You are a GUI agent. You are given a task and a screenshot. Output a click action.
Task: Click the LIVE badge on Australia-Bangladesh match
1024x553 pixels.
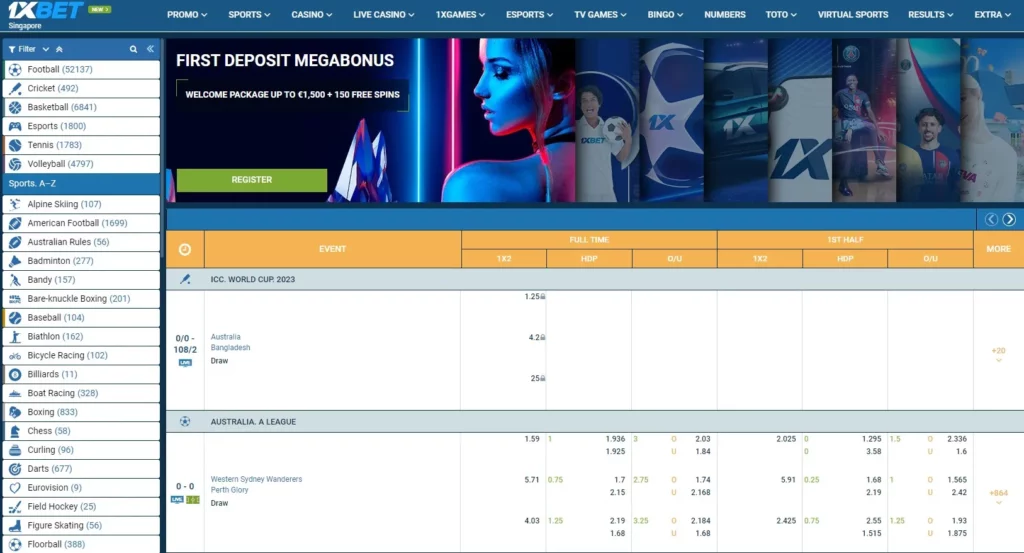(x=185, y=363)
